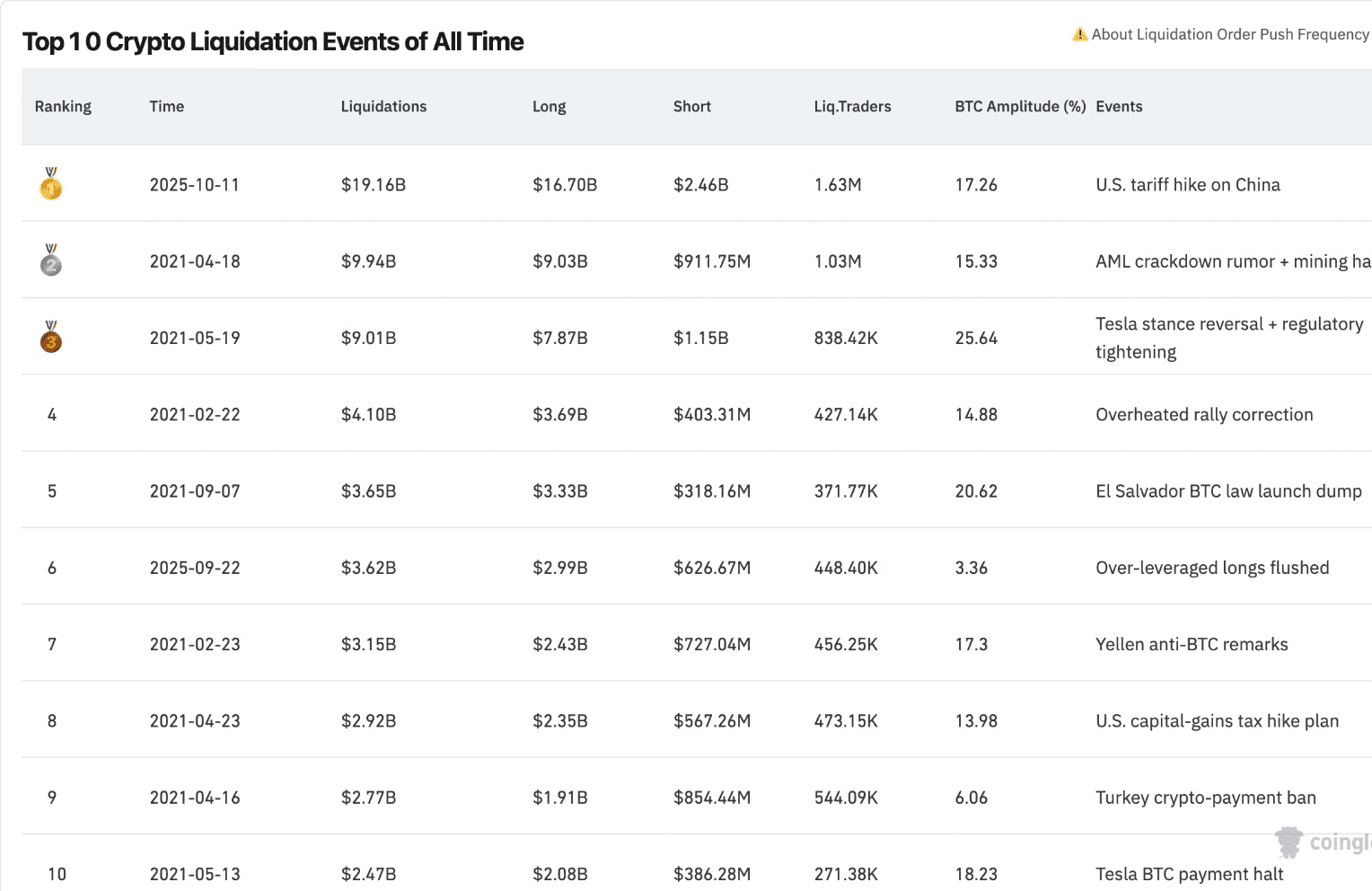1372x891 pixels.
Task: Click the Coinglass watermark logo
Action: click(x=1322, y=842)
